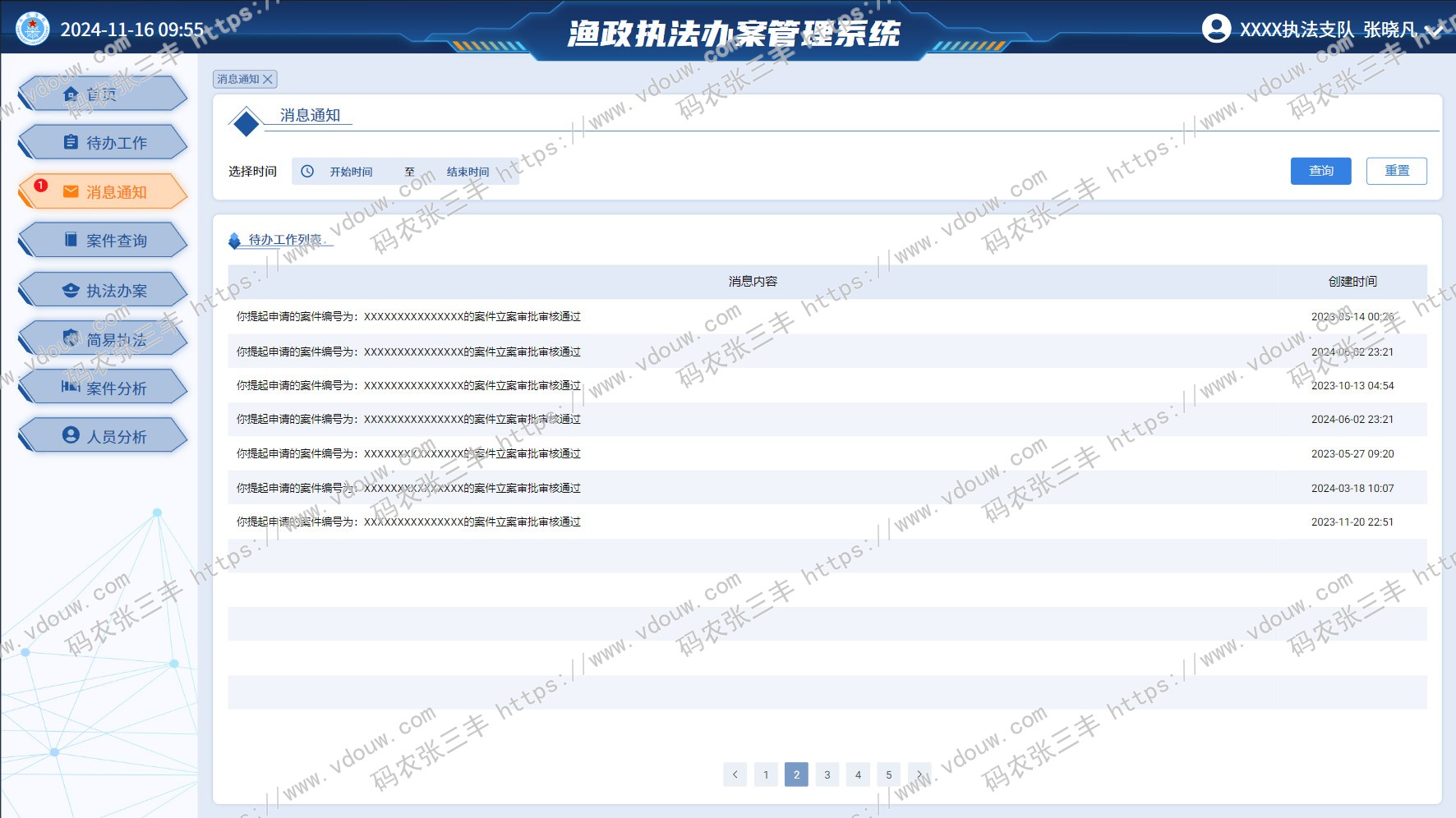Click the system logo emblem icon

coord(33,29)
